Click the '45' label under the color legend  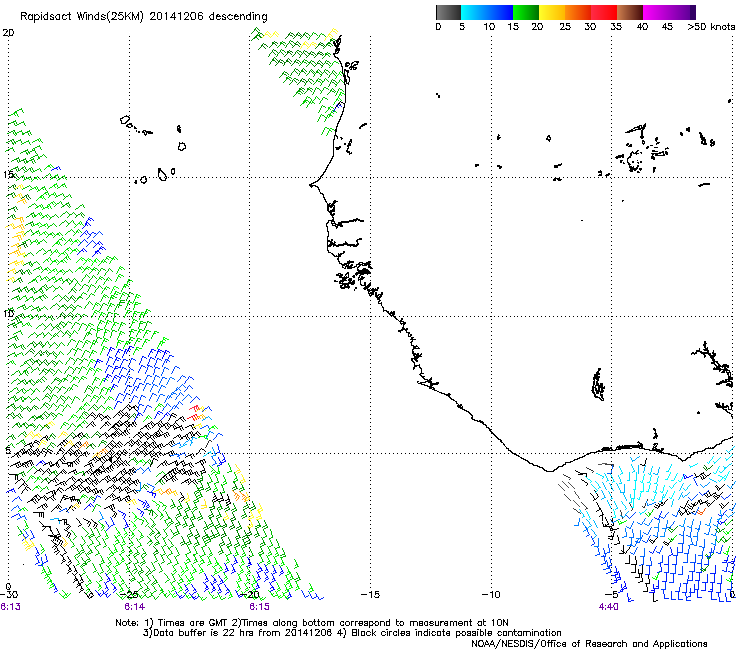[x=667, y=27]
